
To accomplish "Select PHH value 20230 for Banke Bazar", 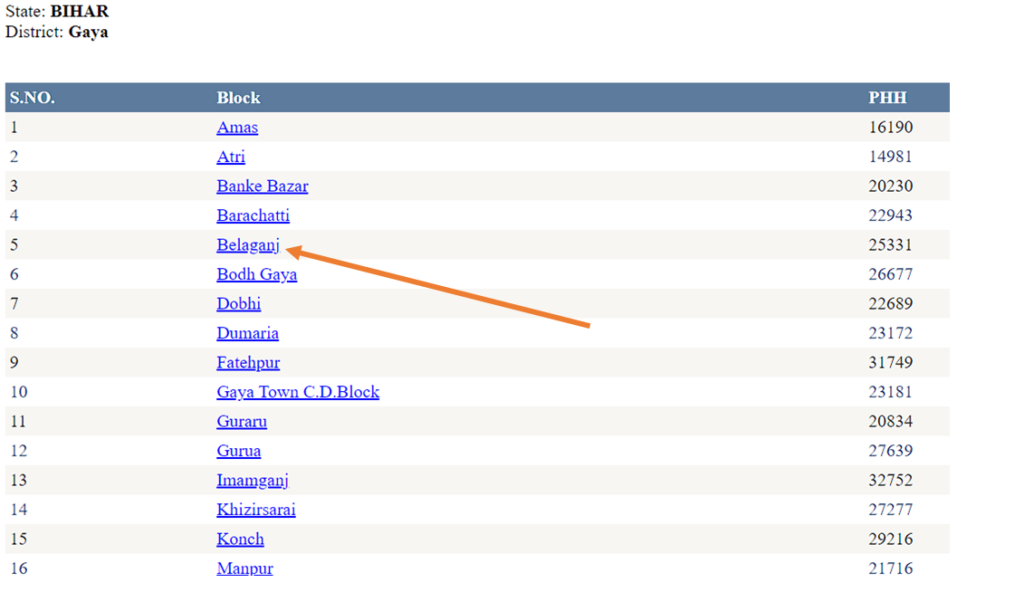I will coord(891,186).
